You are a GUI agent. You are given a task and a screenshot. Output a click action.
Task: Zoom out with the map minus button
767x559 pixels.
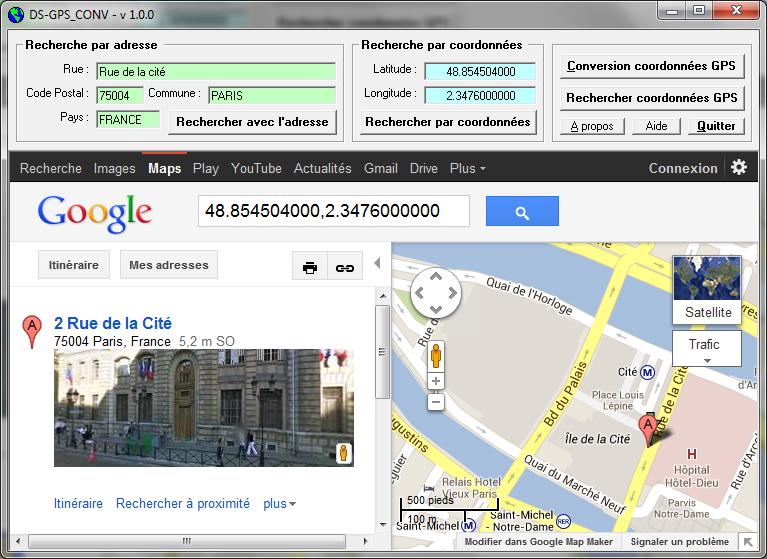pyautogui.click(x=436, y=402)
